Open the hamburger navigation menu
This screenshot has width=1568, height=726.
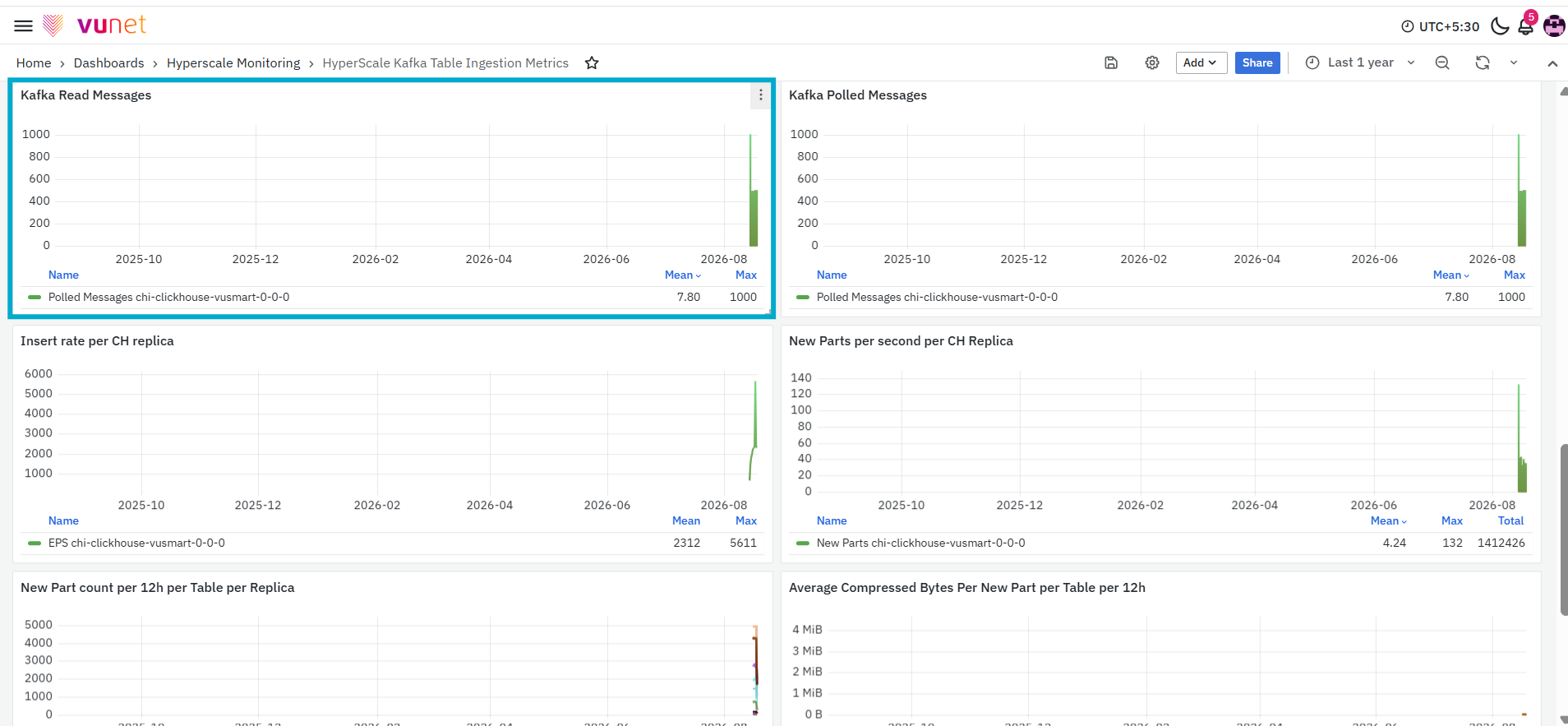coord(23,26)
